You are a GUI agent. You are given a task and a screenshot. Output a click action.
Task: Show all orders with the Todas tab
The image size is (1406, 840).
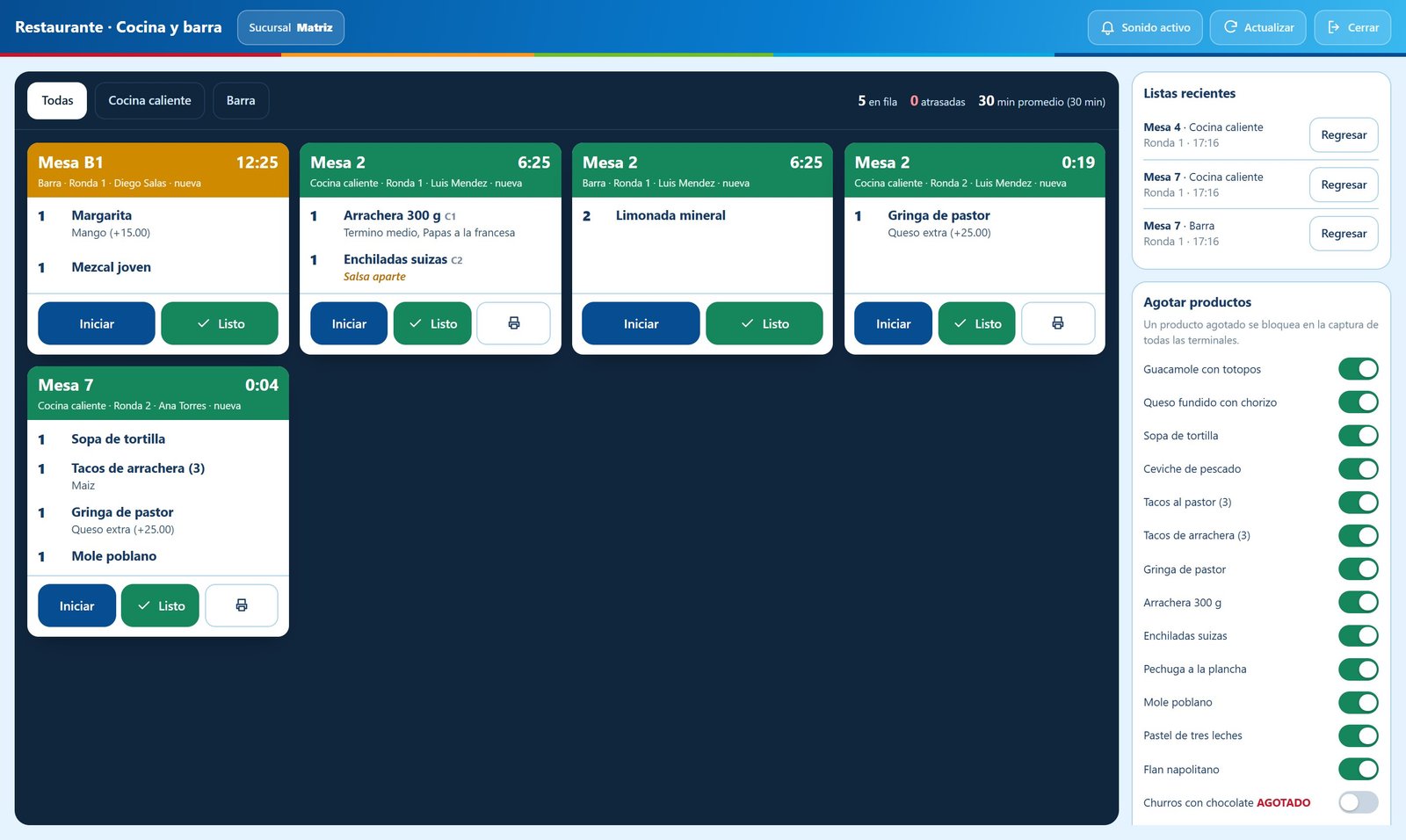pos(57,100)
